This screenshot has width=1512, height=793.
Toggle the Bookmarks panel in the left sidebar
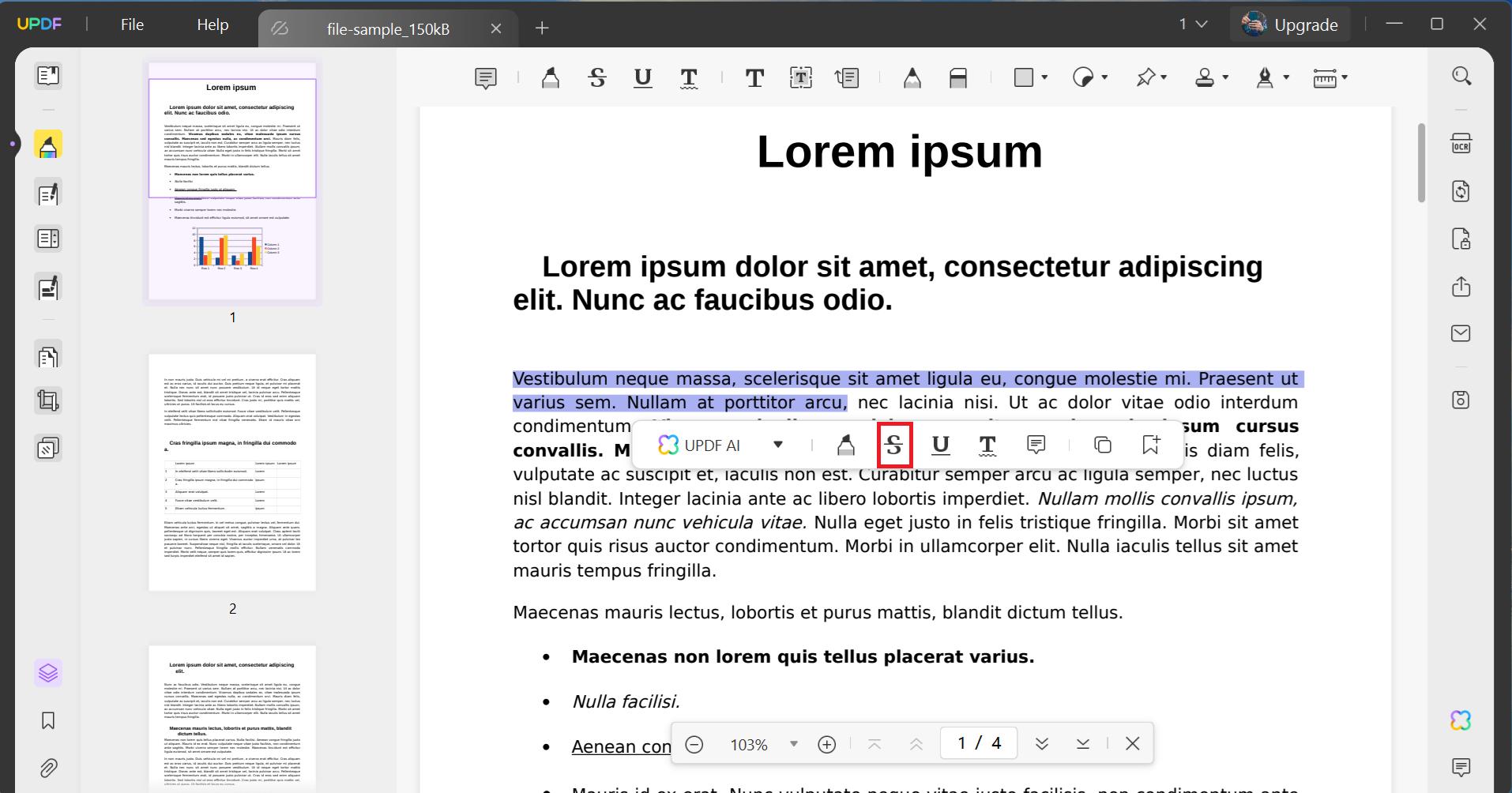(x=48, y=720)
